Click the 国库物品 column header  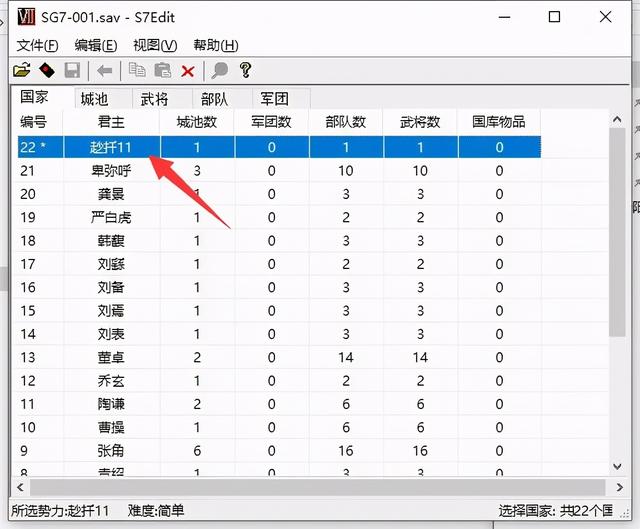[x=499, y=122]
